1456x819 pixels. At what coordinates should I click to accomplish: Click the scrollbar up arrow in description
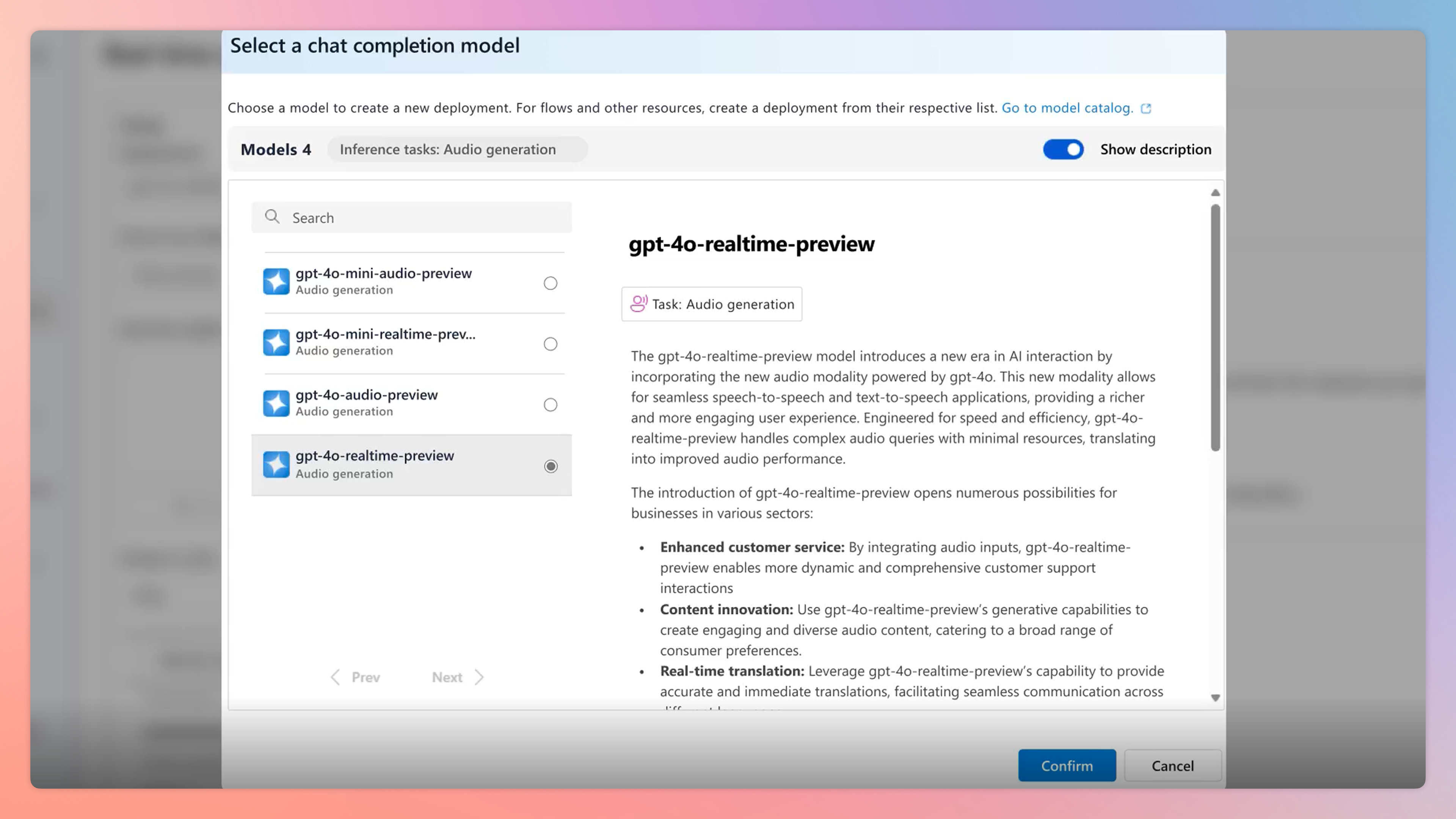pos(1216,193)
